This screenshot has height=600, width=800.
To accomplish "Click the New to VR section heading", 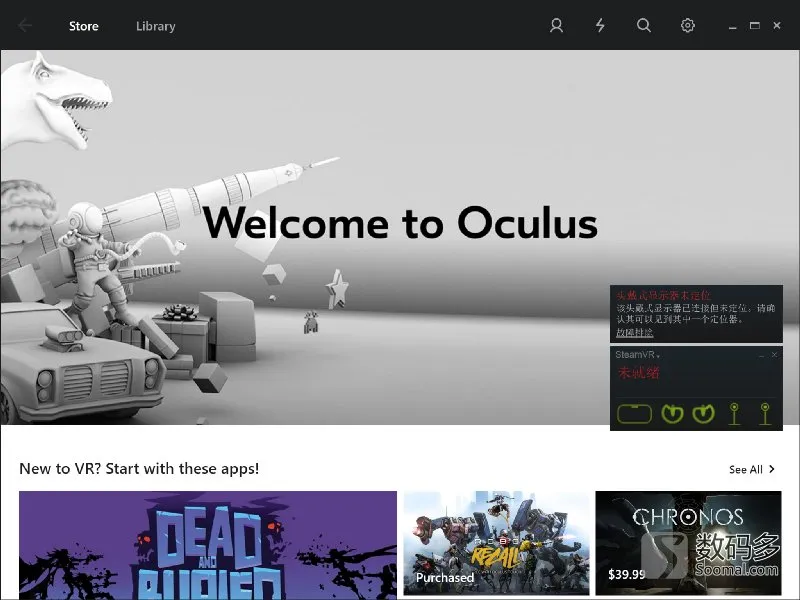I will pos(139,468).
